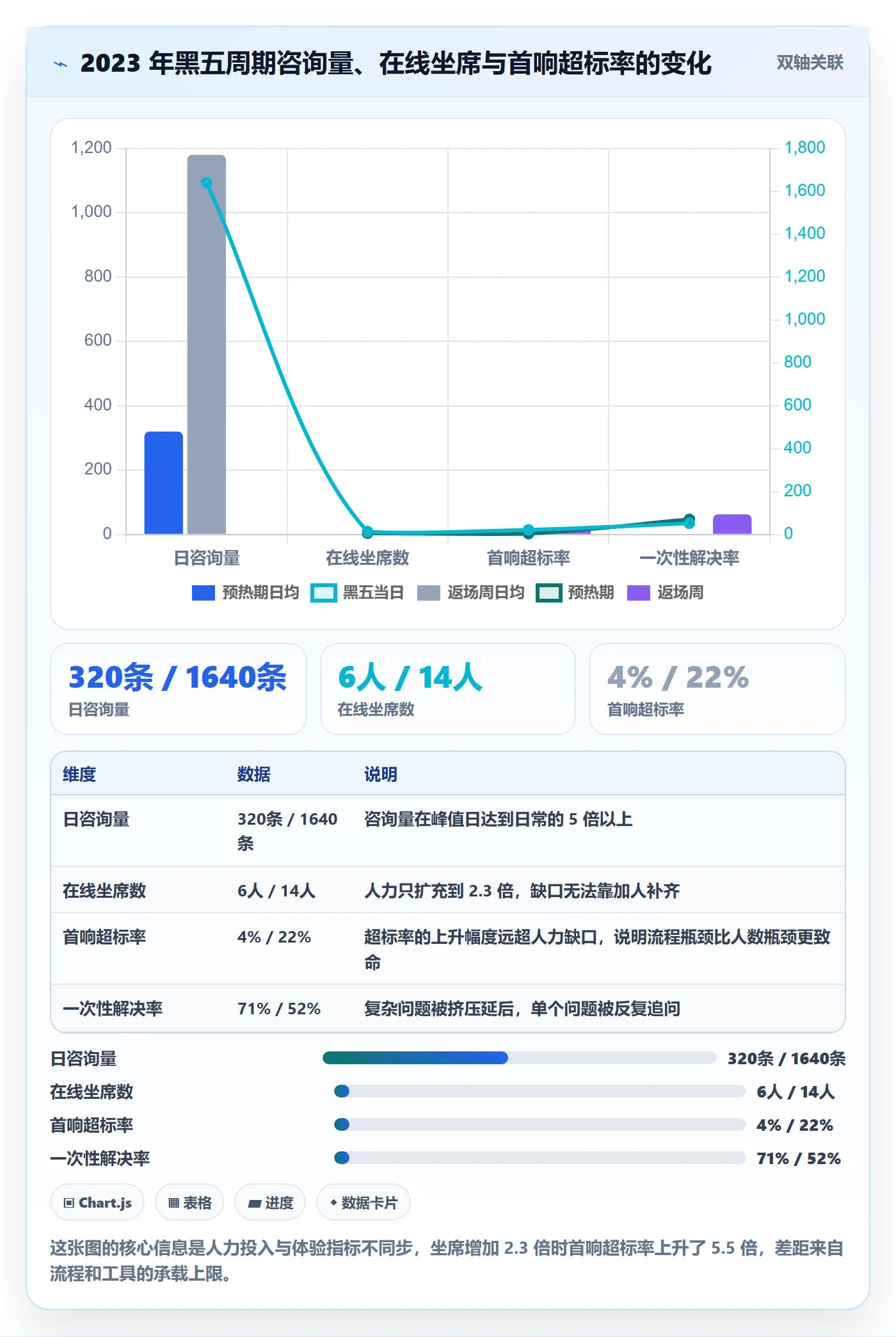Click the 一次性解决率 progress bar
Screen dimensions: 896x1337
point(540,1158)
